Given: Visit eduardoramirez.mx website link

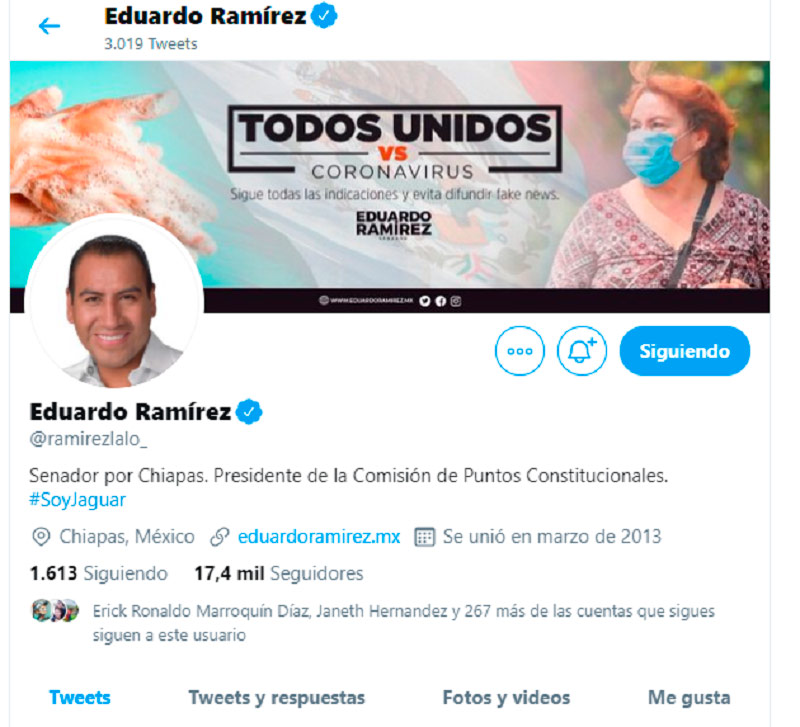Looking at the screenshot, I should (x=319, y=537).
